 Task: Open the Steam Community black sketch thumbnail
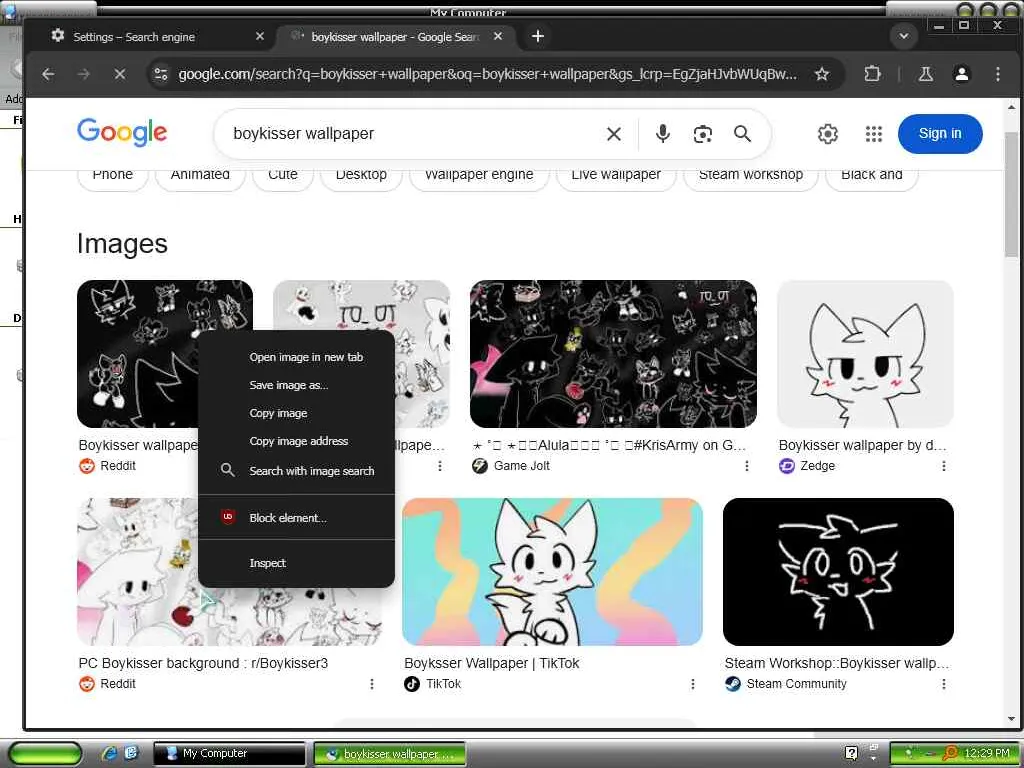tap(838, 571)
